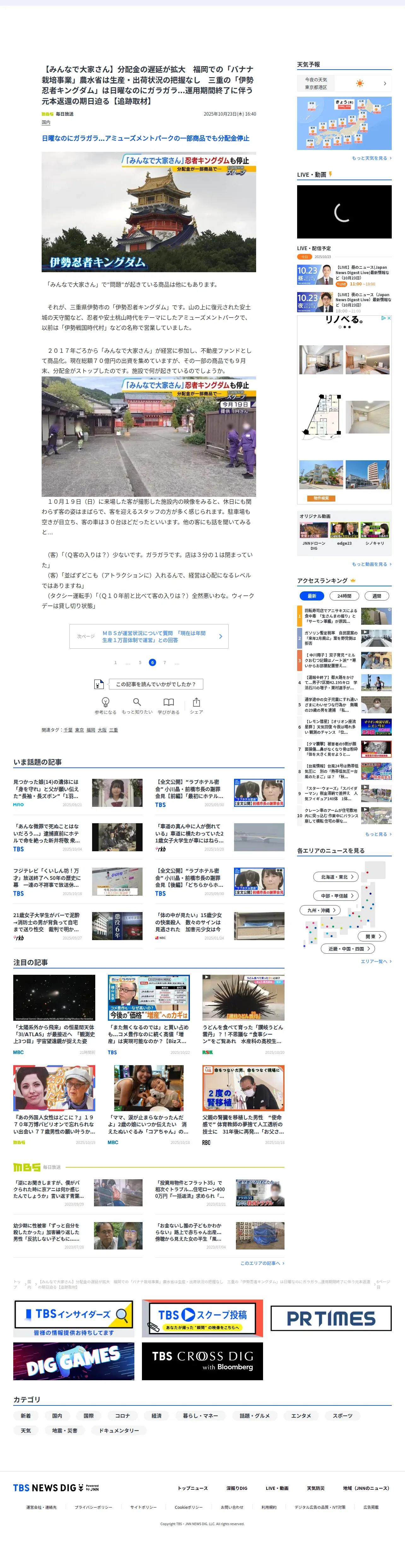Screen dimensions: 405x1568
Task: Open the sea urchin article thumbnail
Action: pyautogui.click(x=243, y=998)
